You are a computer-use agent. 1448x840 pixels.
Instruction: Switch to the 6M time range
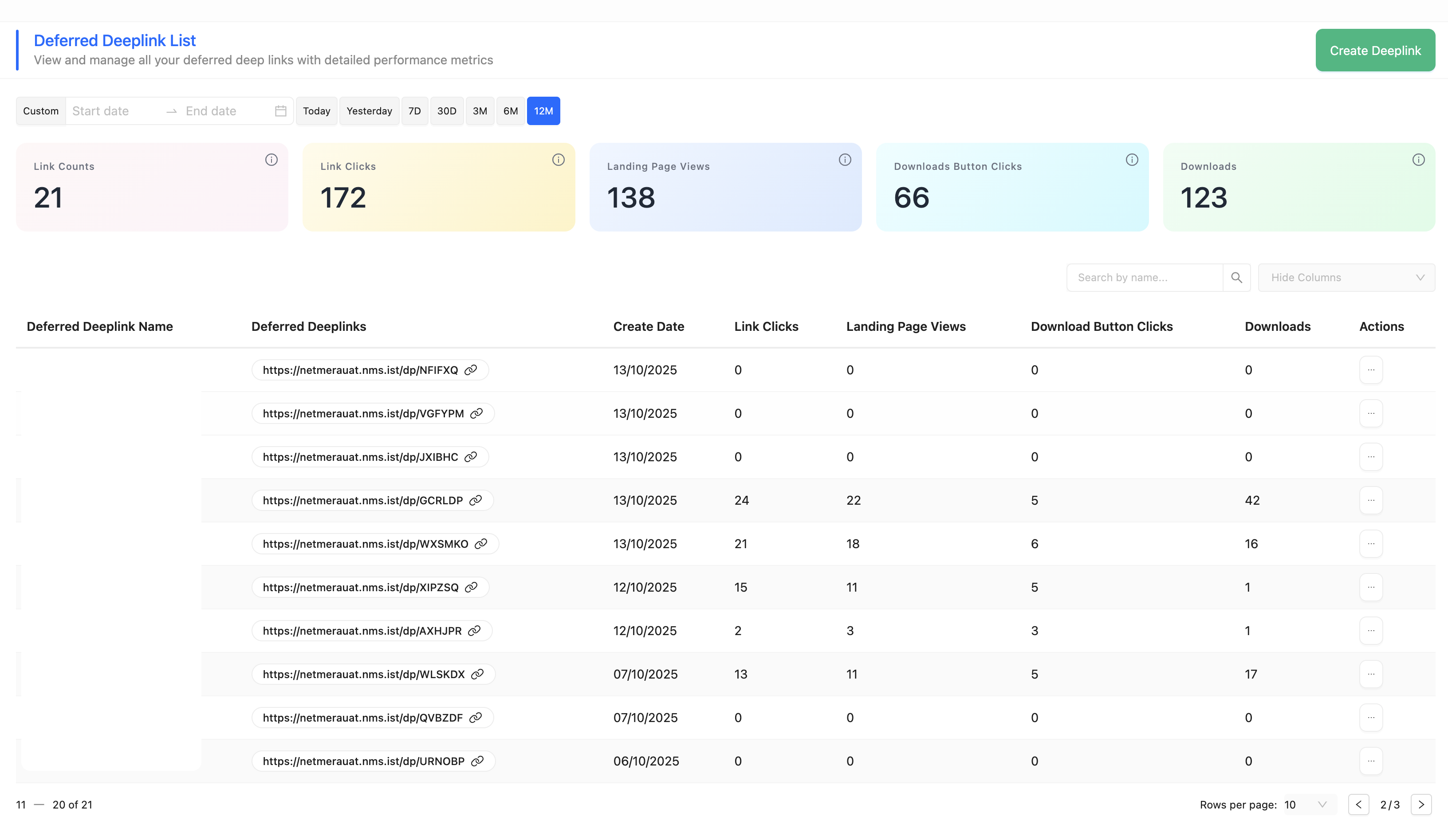coord(510,111)
